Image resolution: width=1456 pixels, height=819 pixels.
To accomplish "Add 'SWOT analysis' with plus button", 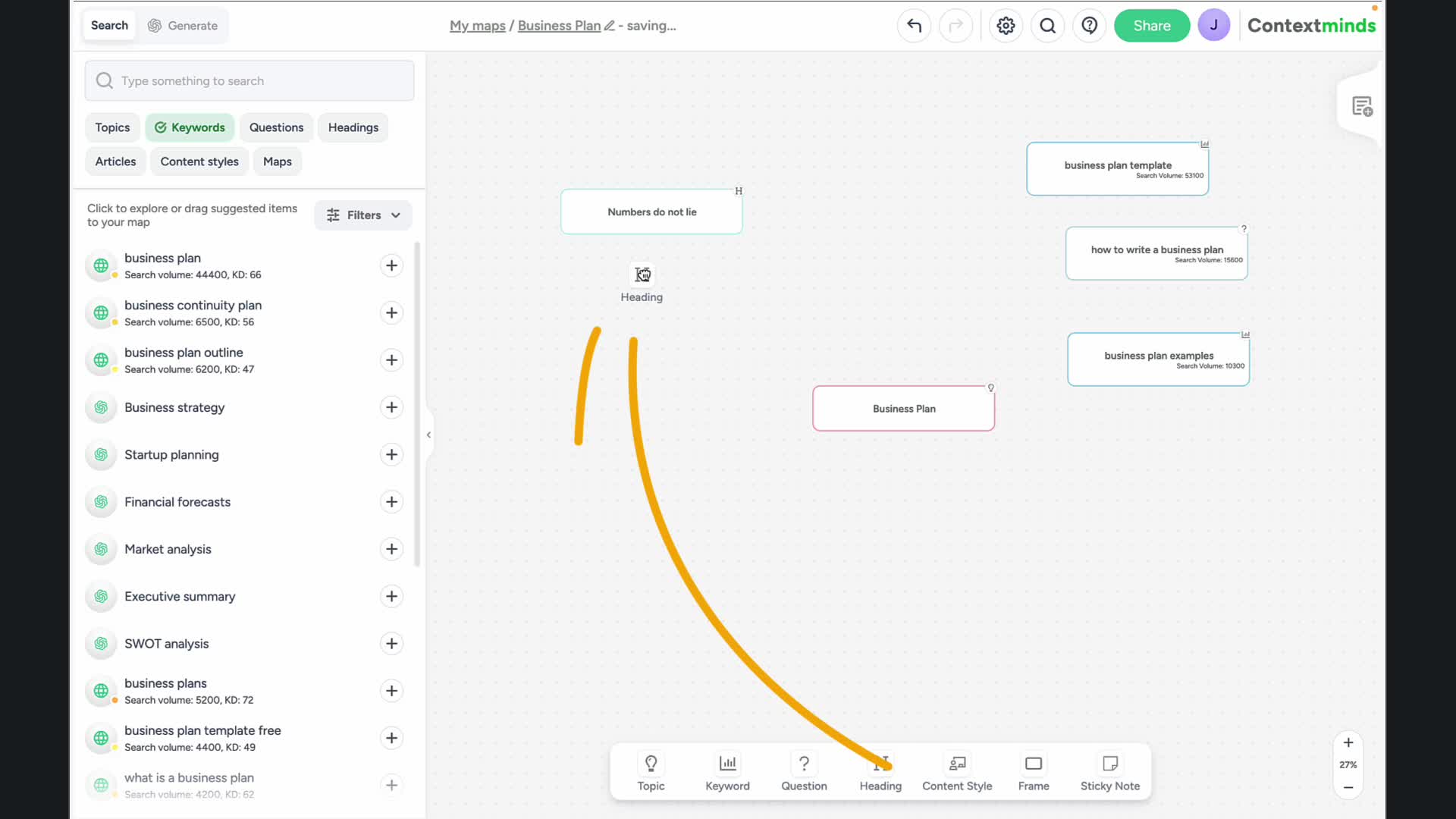I will click(391, 644).
